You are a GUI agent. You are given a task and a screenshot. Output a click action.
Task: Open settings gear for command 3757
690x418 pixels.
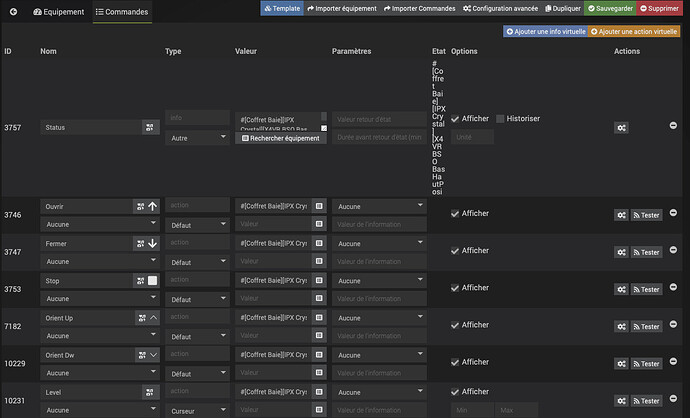(x=621, y=128)
